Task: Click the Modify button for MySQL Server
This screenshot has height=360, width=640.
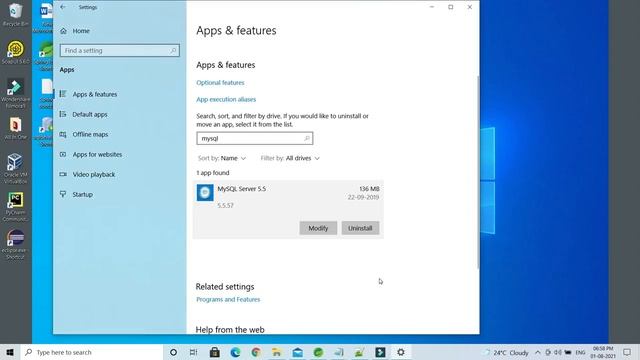Action: point(318,228)
